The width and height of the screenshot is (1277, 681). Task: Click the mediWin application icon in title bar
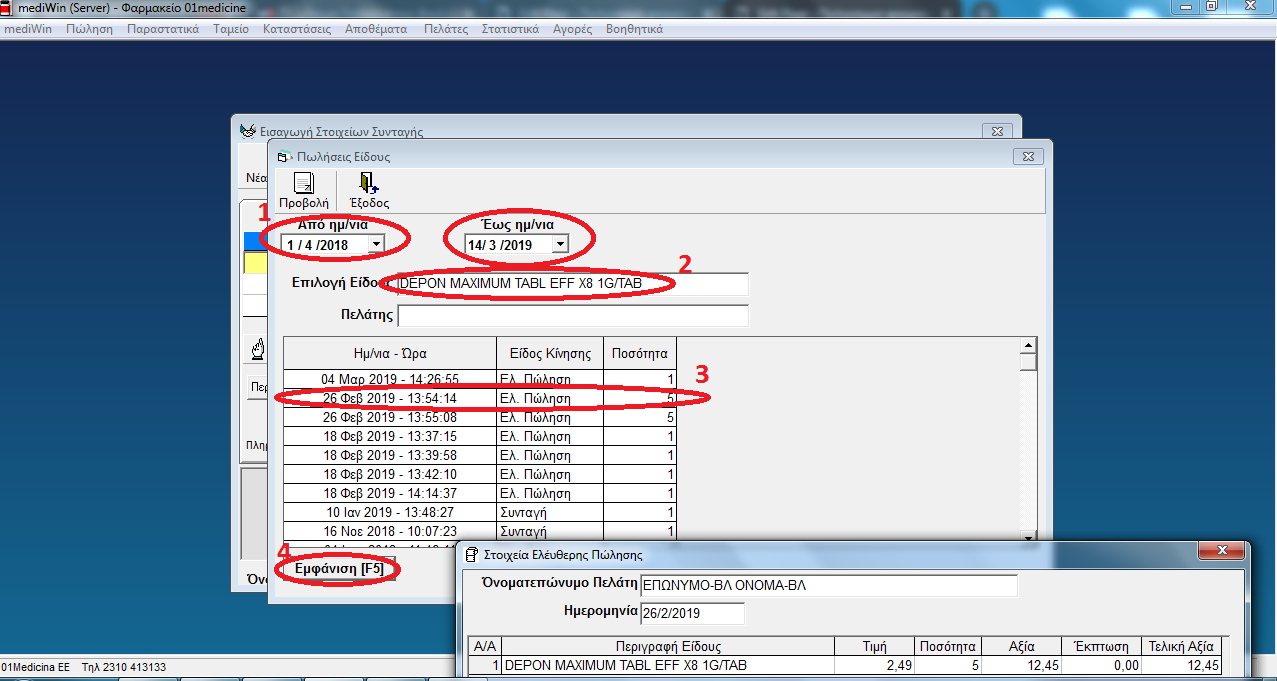tap(8, 7)
